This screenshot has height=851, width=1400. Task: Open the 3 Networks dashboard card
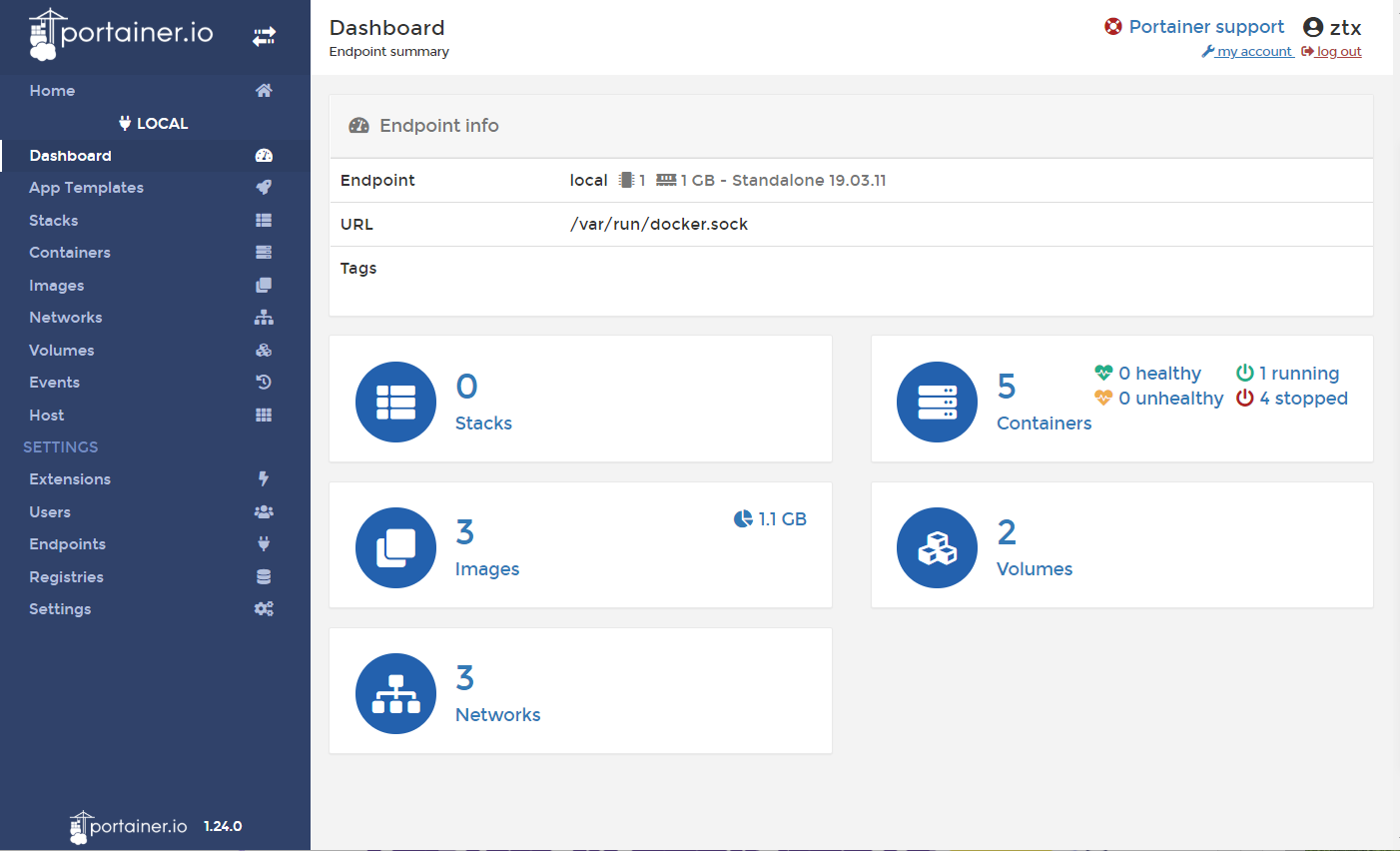580,690
